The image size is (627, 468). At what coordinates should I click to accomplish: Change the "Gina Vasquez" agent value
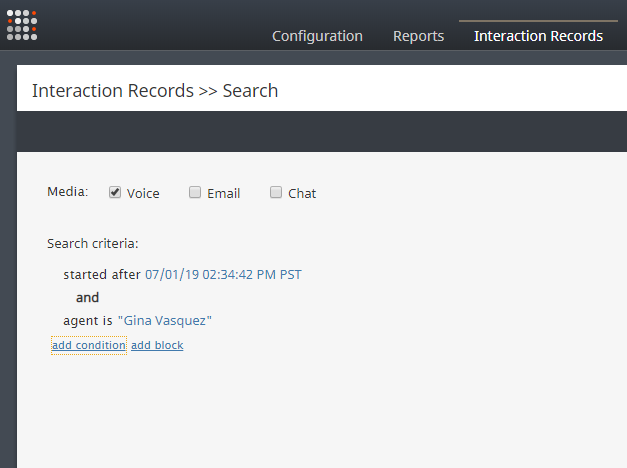click(x=165, y=320)
